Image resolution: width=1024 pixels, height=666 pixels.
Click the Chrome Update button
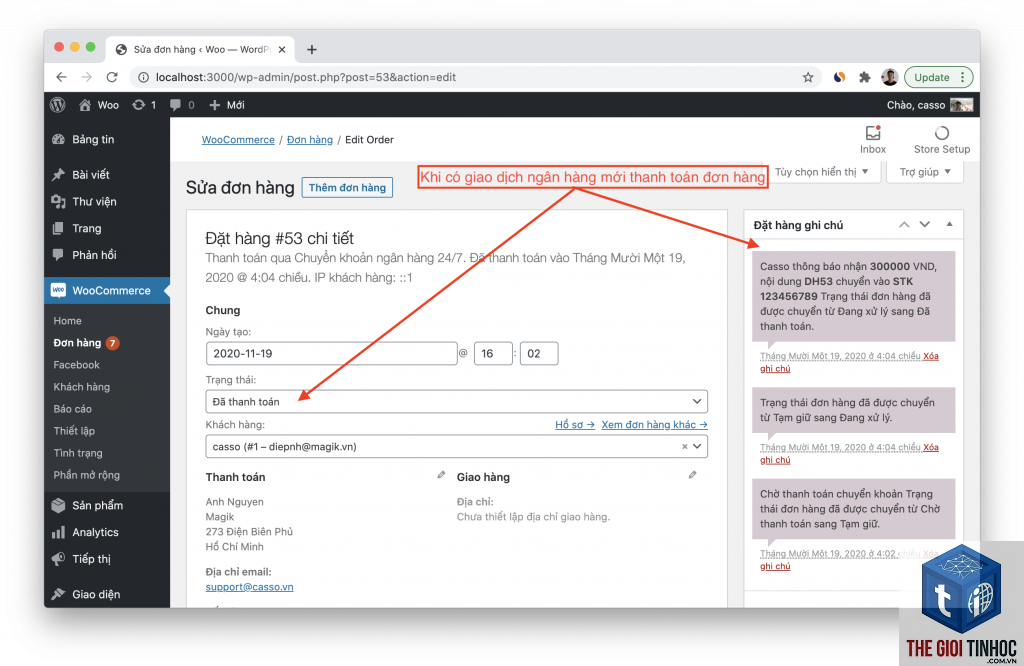pos(938,77)
